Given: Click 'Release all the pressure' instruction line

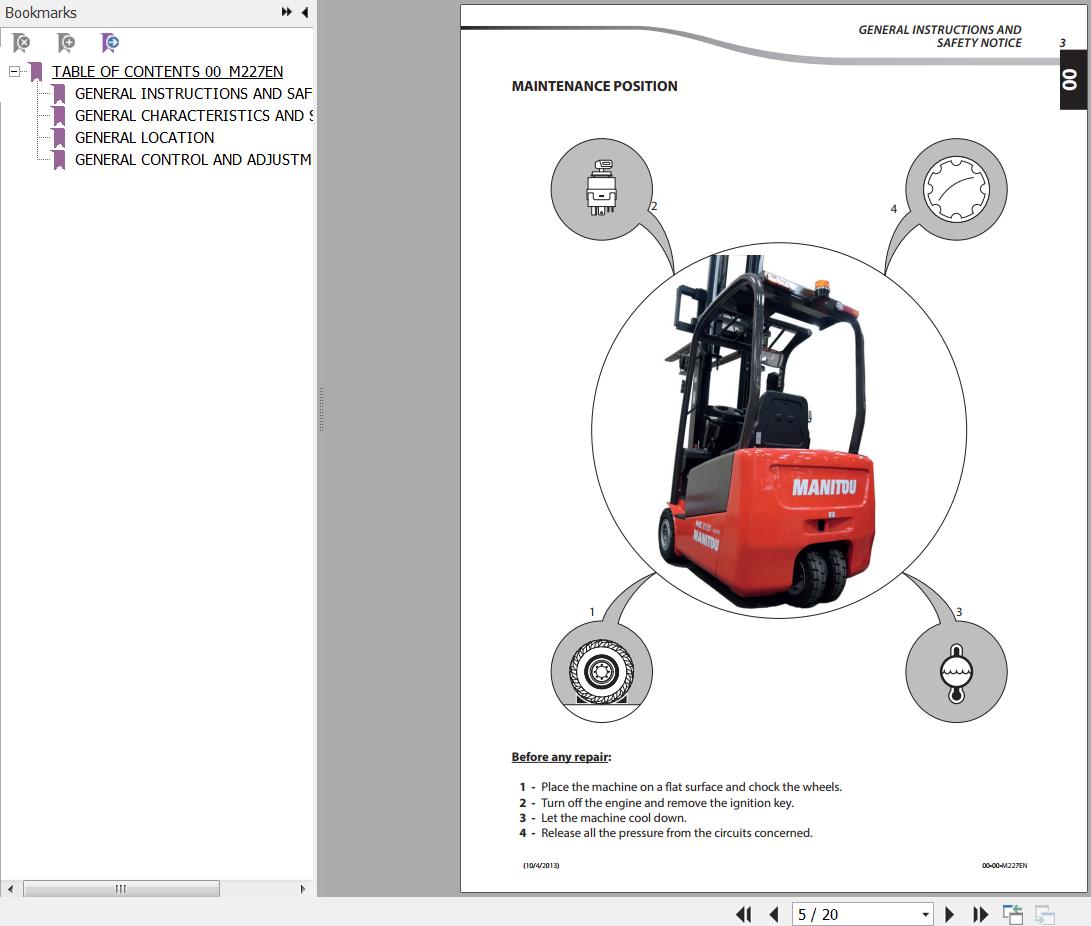Looking at the screenshot, I should tap(666, 833).
